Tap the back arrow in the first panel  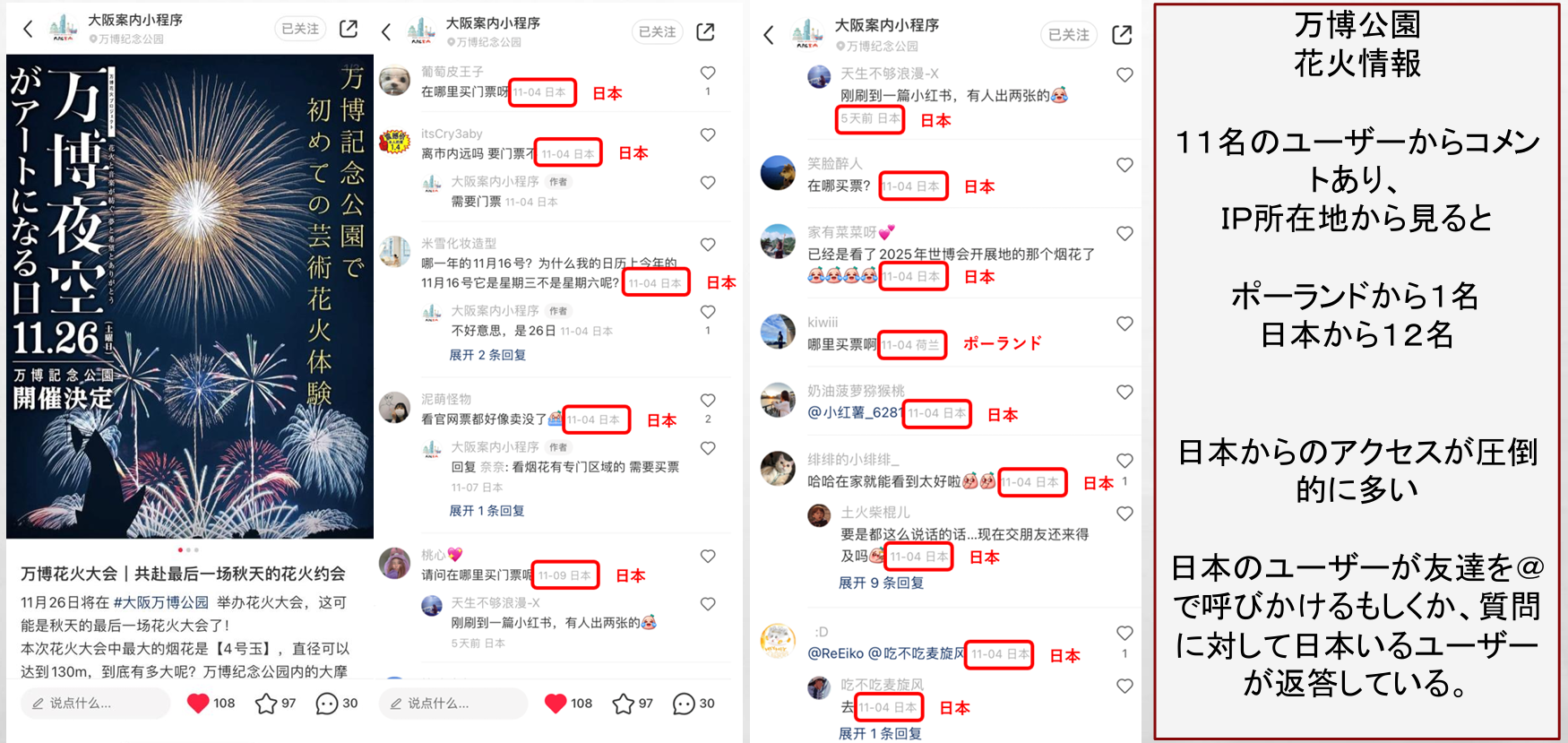28,29
